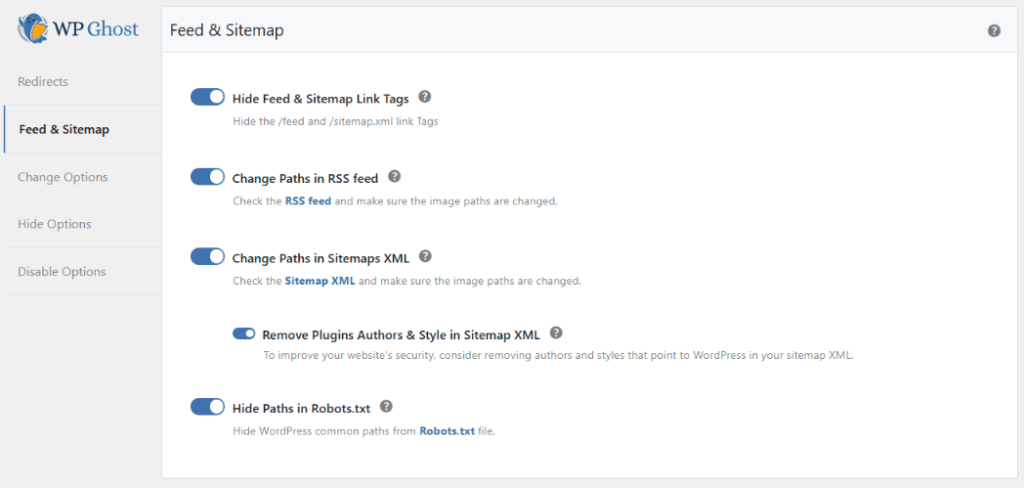Toggle Change Paths in RSS feed switch
Image resolution: width=1024 pixels, height=488 pixels.
click(208, 176)
